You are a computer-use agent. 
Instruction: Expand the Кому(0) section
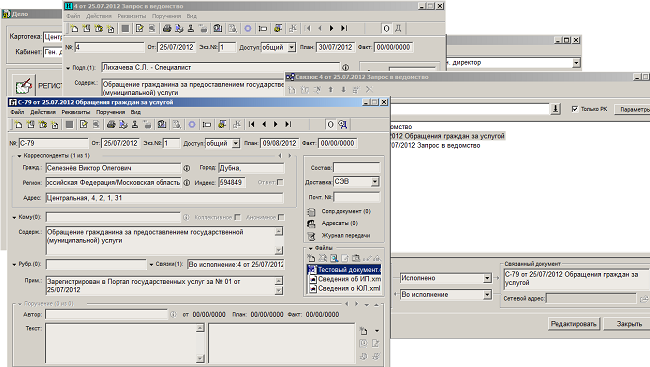[x=14, y=217]
